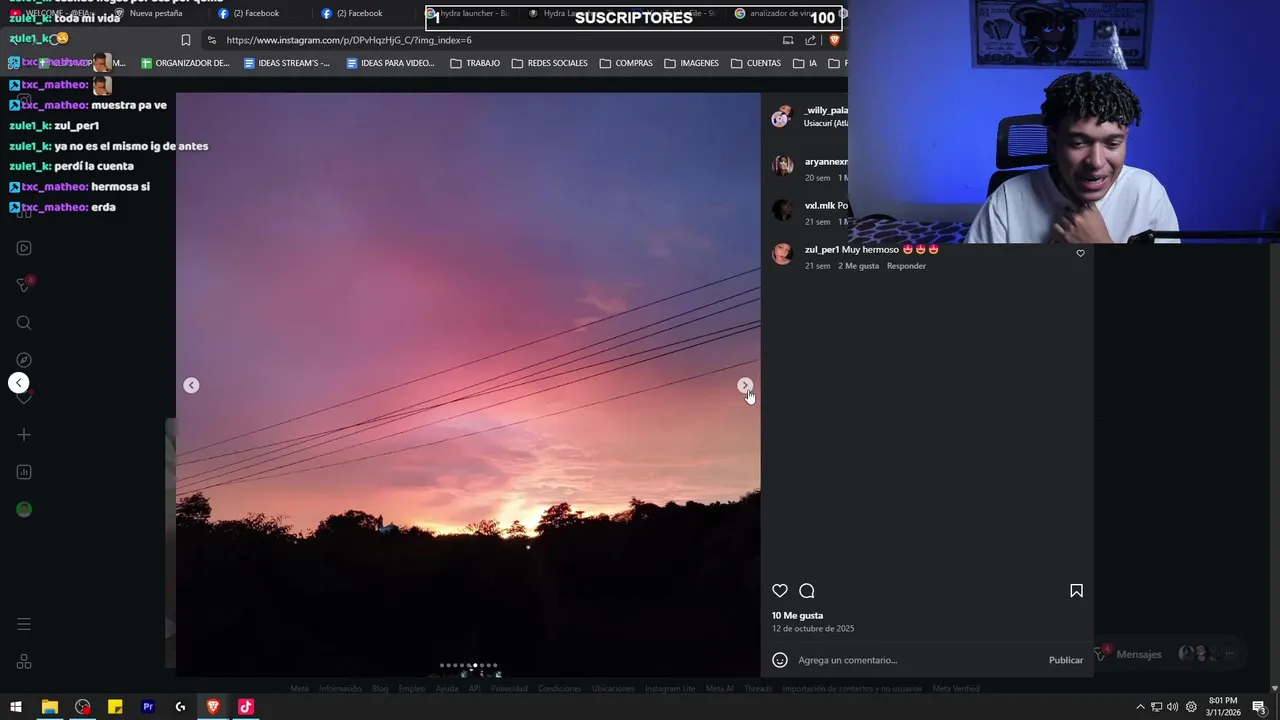Click the Publicar button
The height and width of the screenshot is (720, 1280).
tap(1066, 660)
